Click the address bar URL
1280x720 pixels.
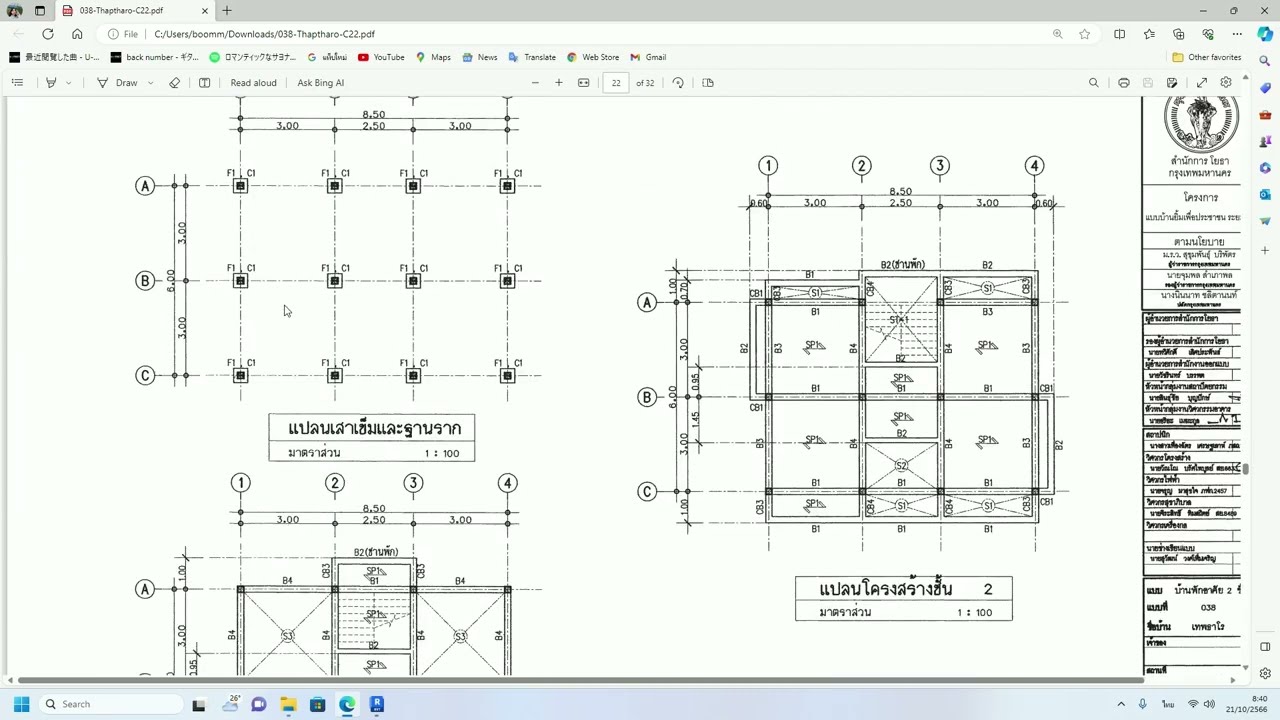point(264,34)
